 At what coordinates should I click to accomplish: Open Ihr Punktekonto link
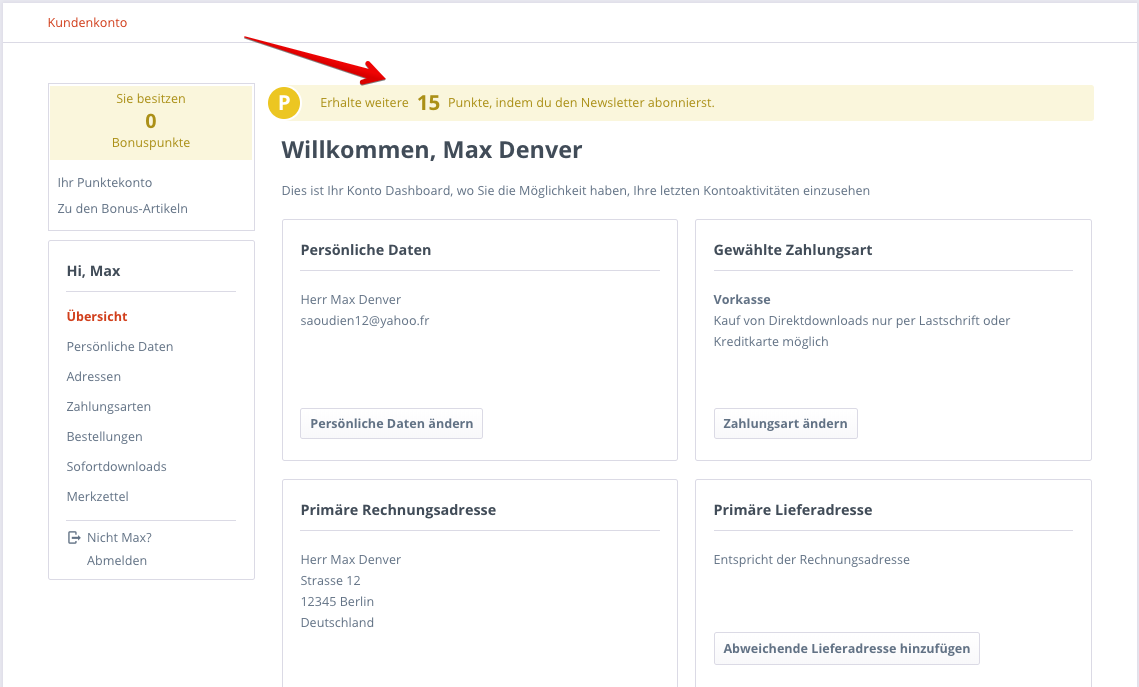coord(105,182)
